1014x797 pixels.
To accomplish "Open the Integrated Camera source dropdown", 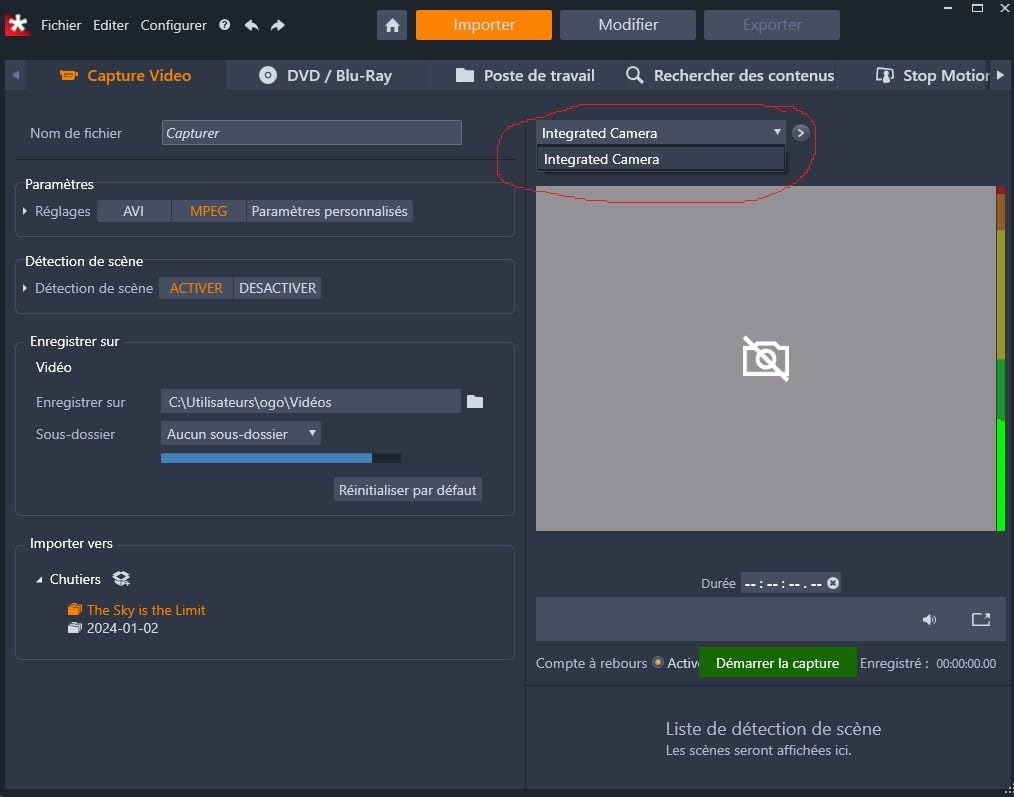I will [x=661, y=133].
